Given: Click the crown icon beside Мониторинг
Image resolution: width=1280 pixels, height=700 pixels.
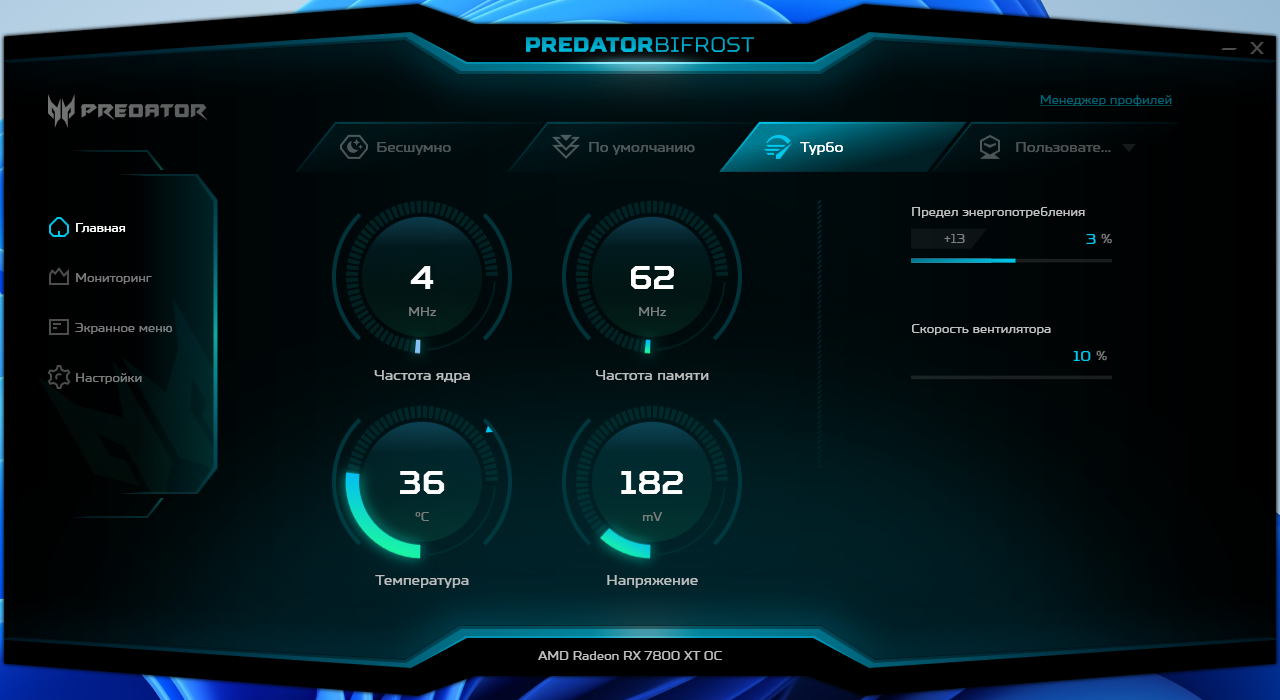Looking at the screenshot, I should (59, 277).
